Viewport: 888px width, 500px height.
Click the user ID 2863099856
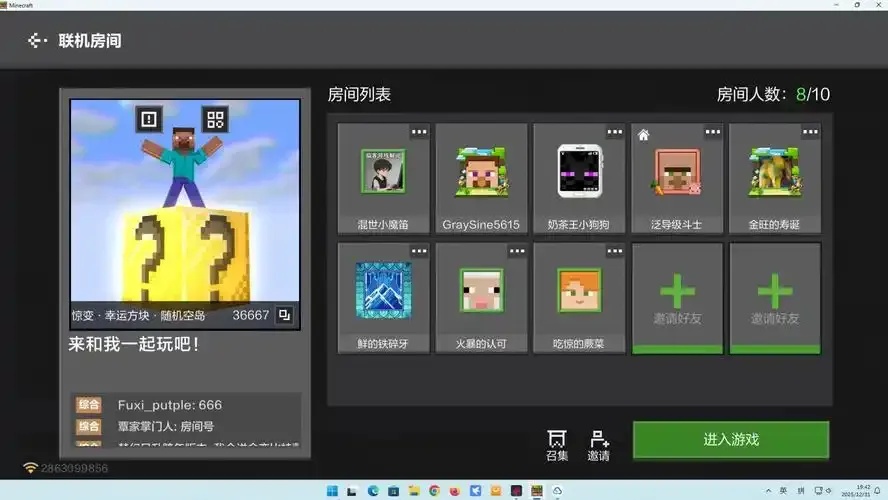click(74, 468)
